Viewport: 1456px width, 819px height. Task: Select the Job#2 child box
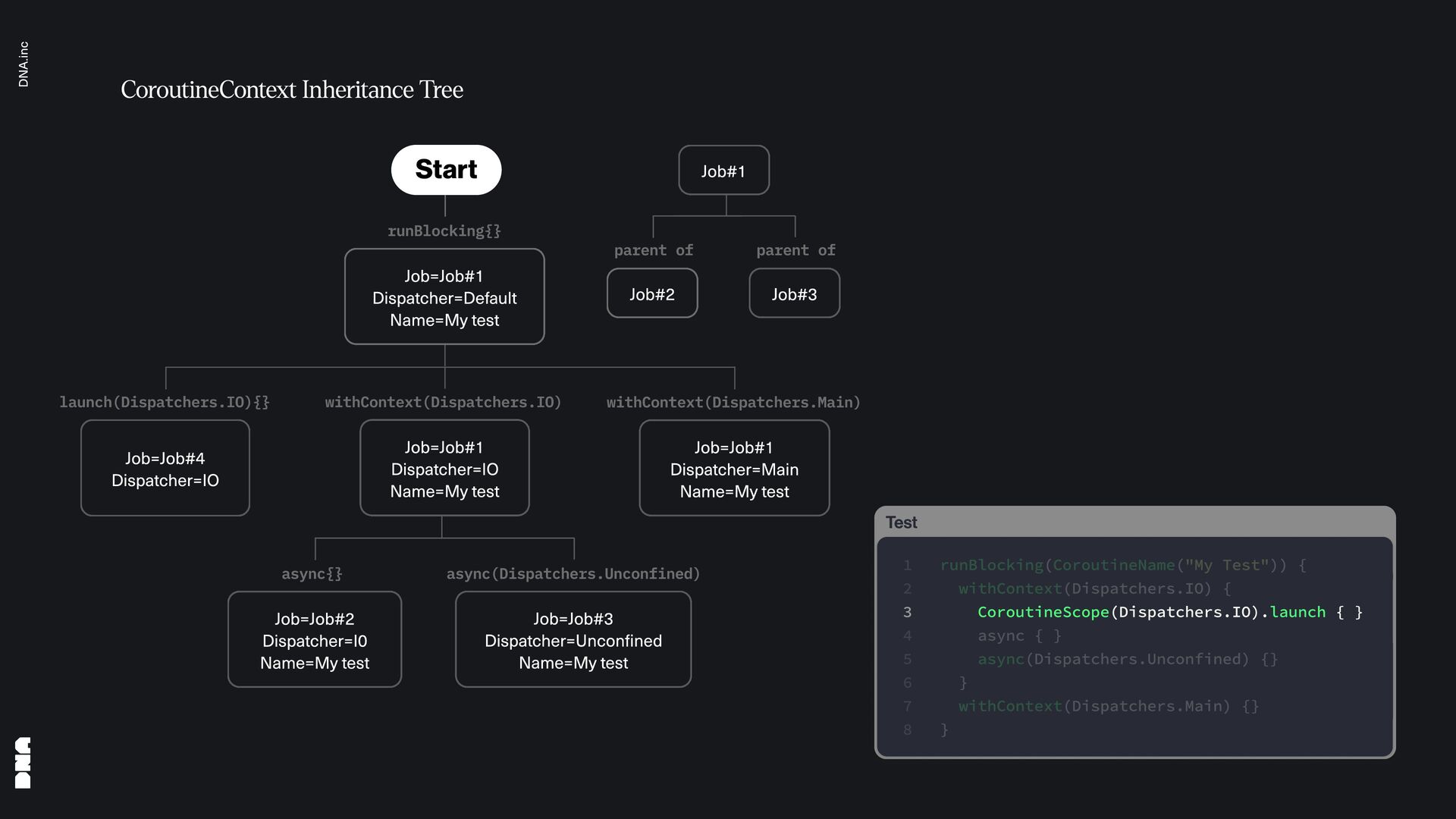(x=651, y=293)
